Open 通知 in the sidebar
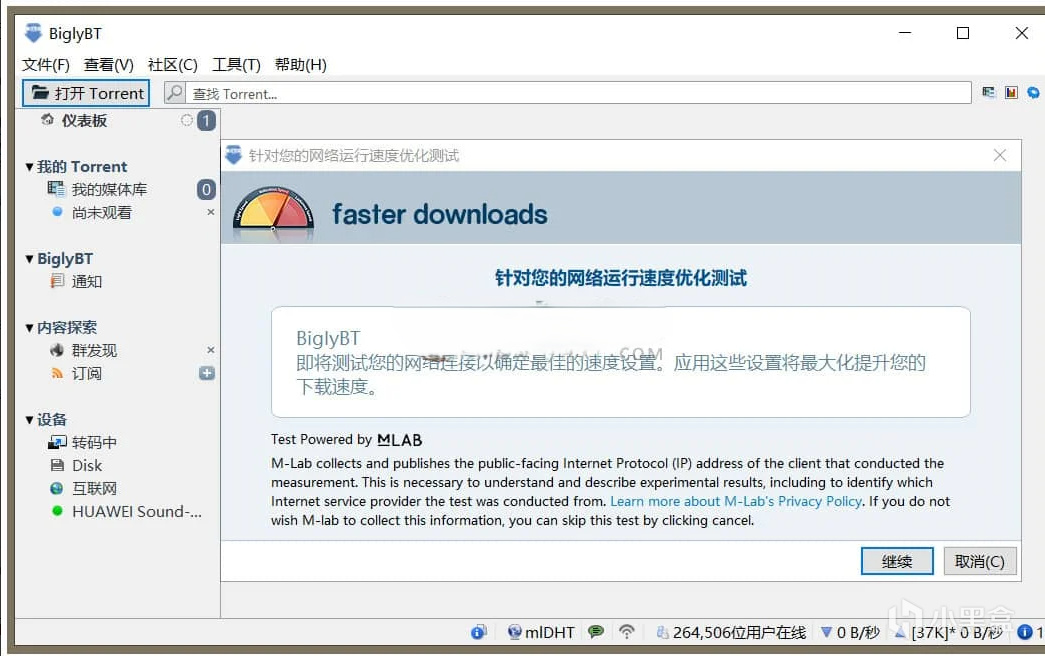 click(87, 281)
